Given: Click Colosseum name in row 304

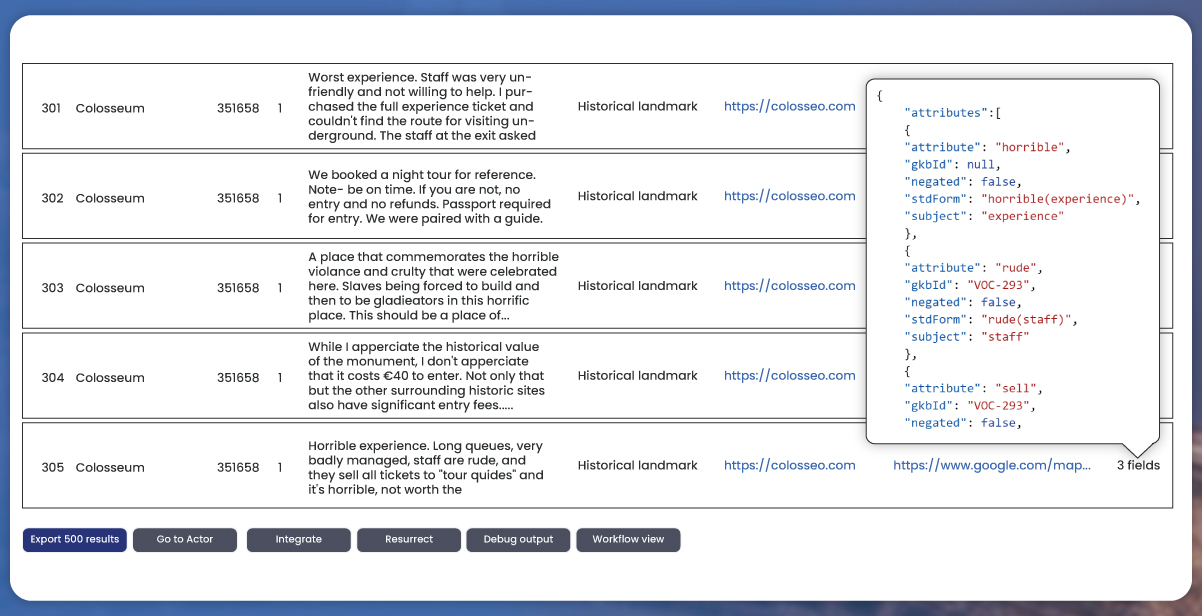Looking at the screenshot, I should coord(110,378).
